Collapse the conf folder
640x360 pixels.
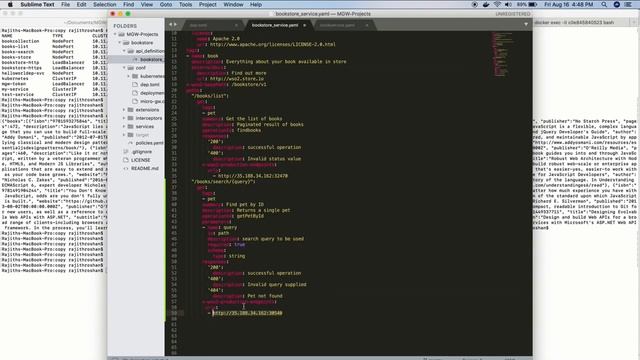pos(124,68)
